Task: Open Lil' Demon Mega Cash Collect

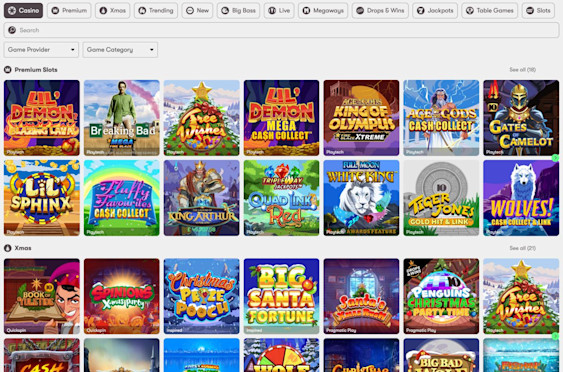Action: point(282,118)
